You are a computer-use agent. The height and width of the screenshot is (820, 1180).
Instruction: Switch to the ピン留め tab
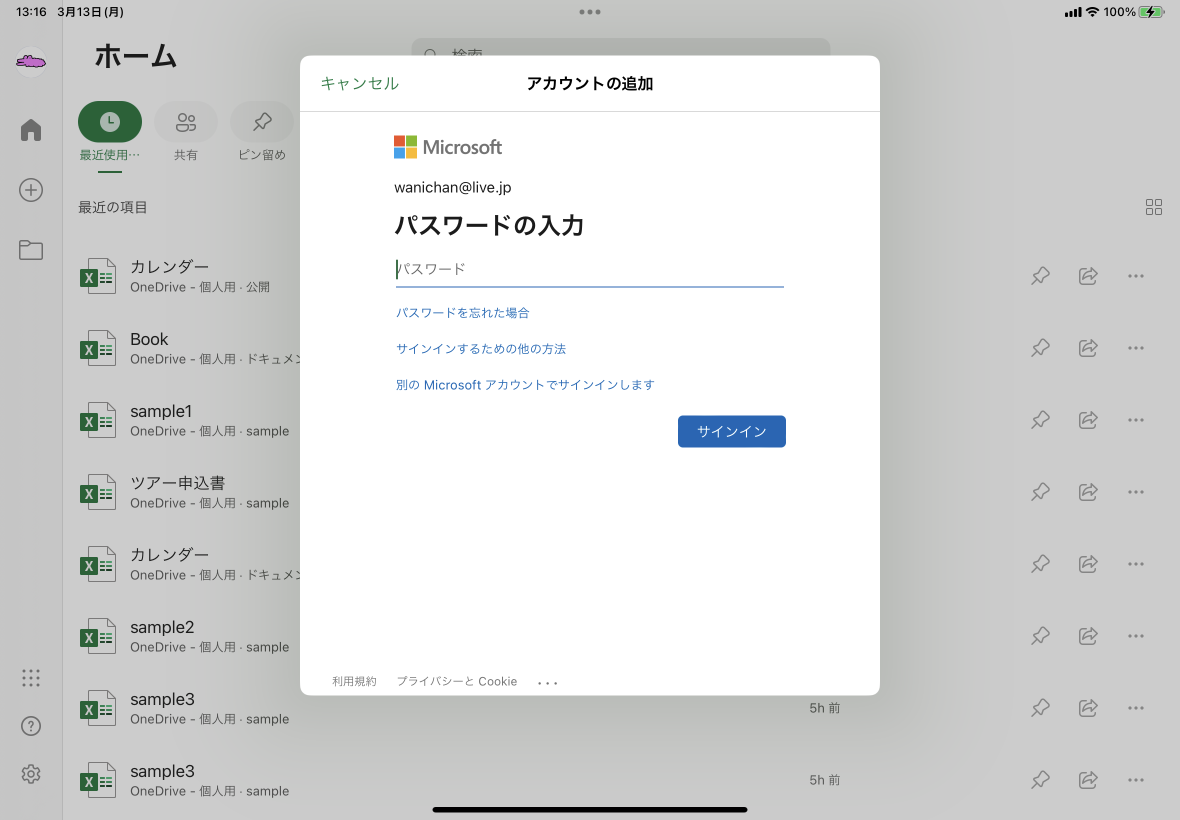click(x=261, y=131)
